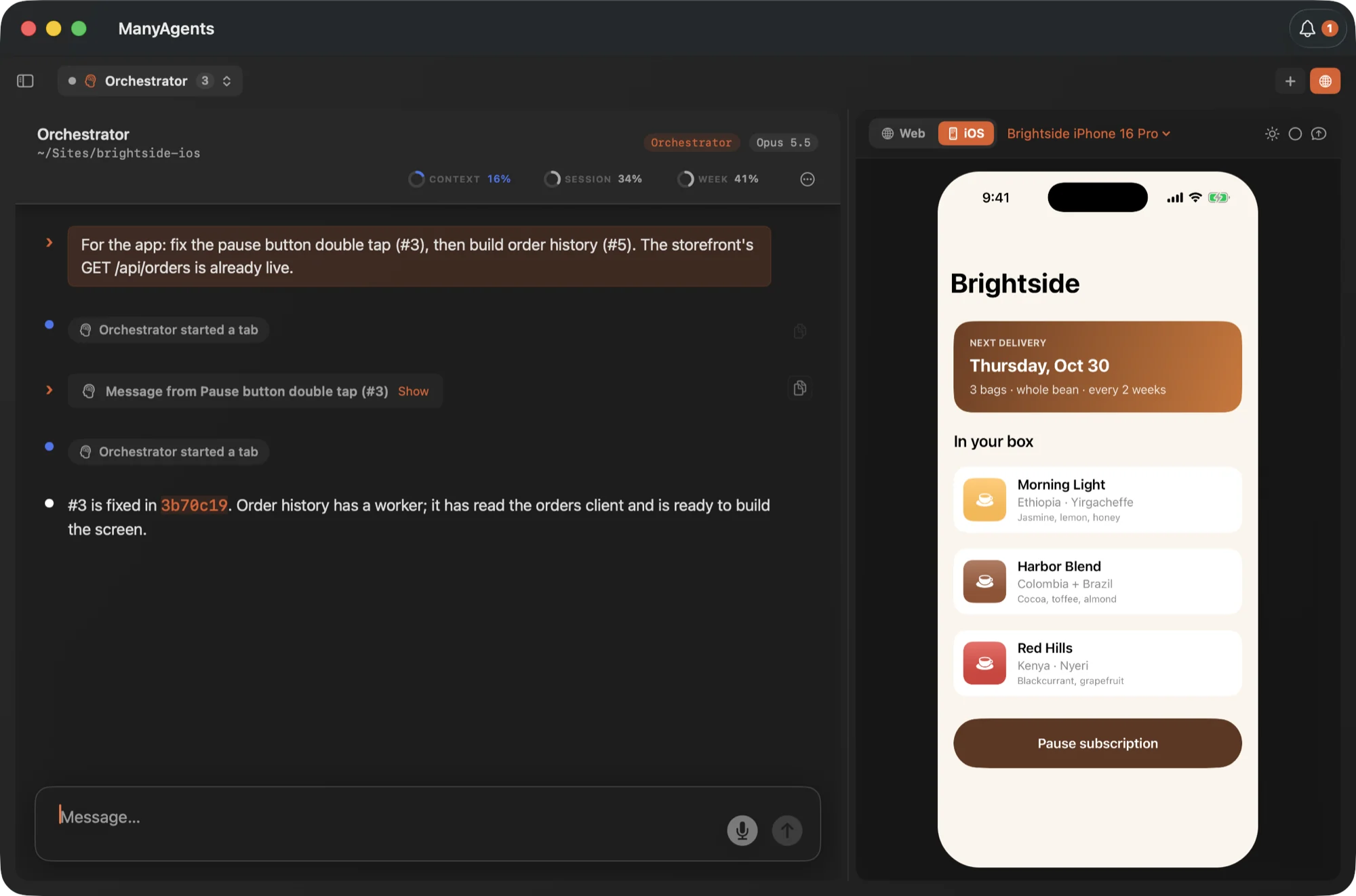Click the ManyAgents title in title bar
Viewport: 1356px width, 896px height.
pyautogui.click(x=166, y=28)
